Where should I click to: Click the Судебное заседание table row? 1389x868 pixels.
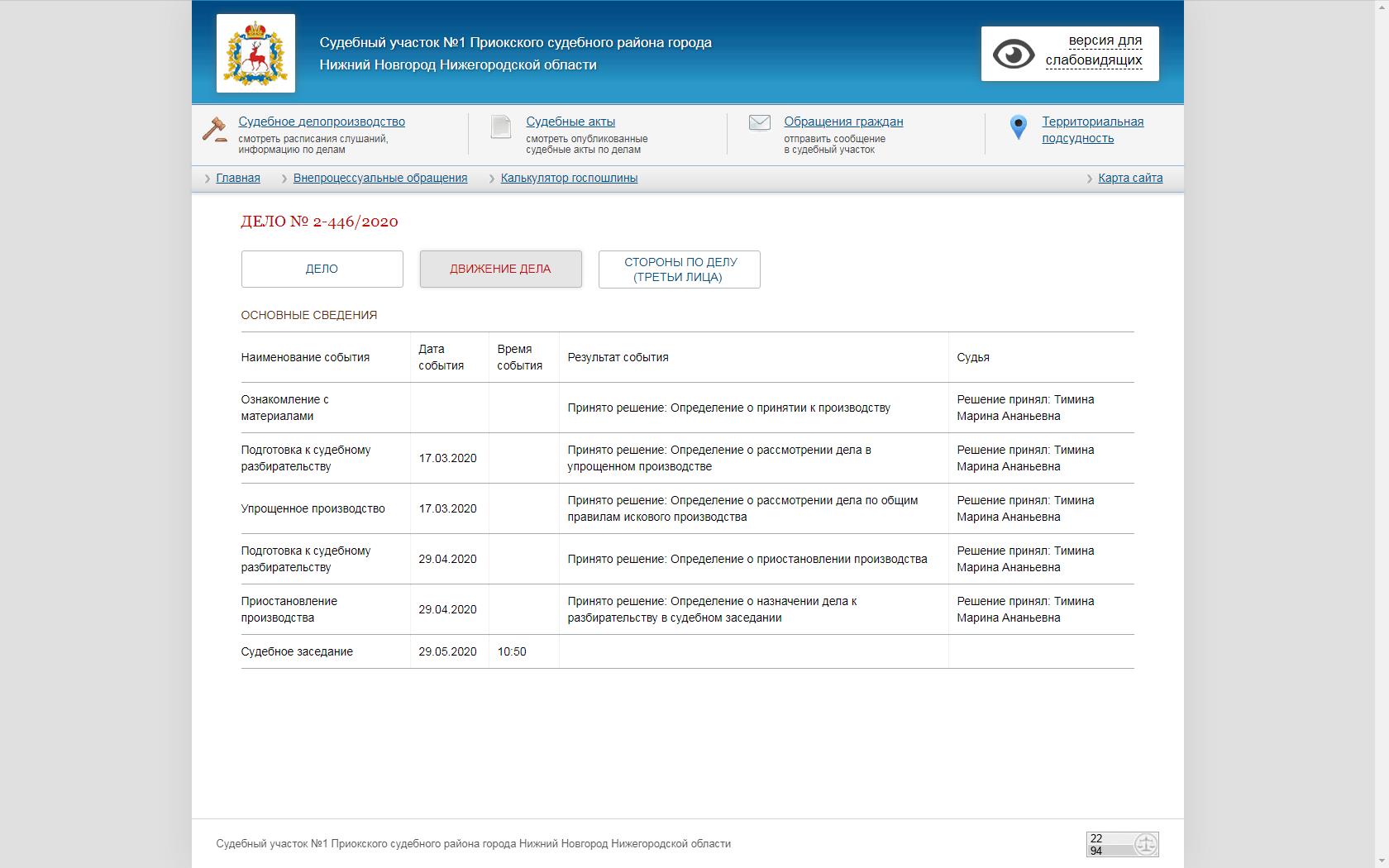[297, 651]
